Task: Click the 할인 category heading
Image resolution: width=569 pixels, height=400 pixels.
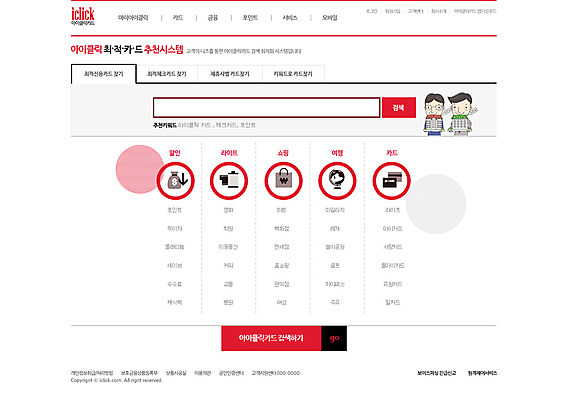Action: 175,153
